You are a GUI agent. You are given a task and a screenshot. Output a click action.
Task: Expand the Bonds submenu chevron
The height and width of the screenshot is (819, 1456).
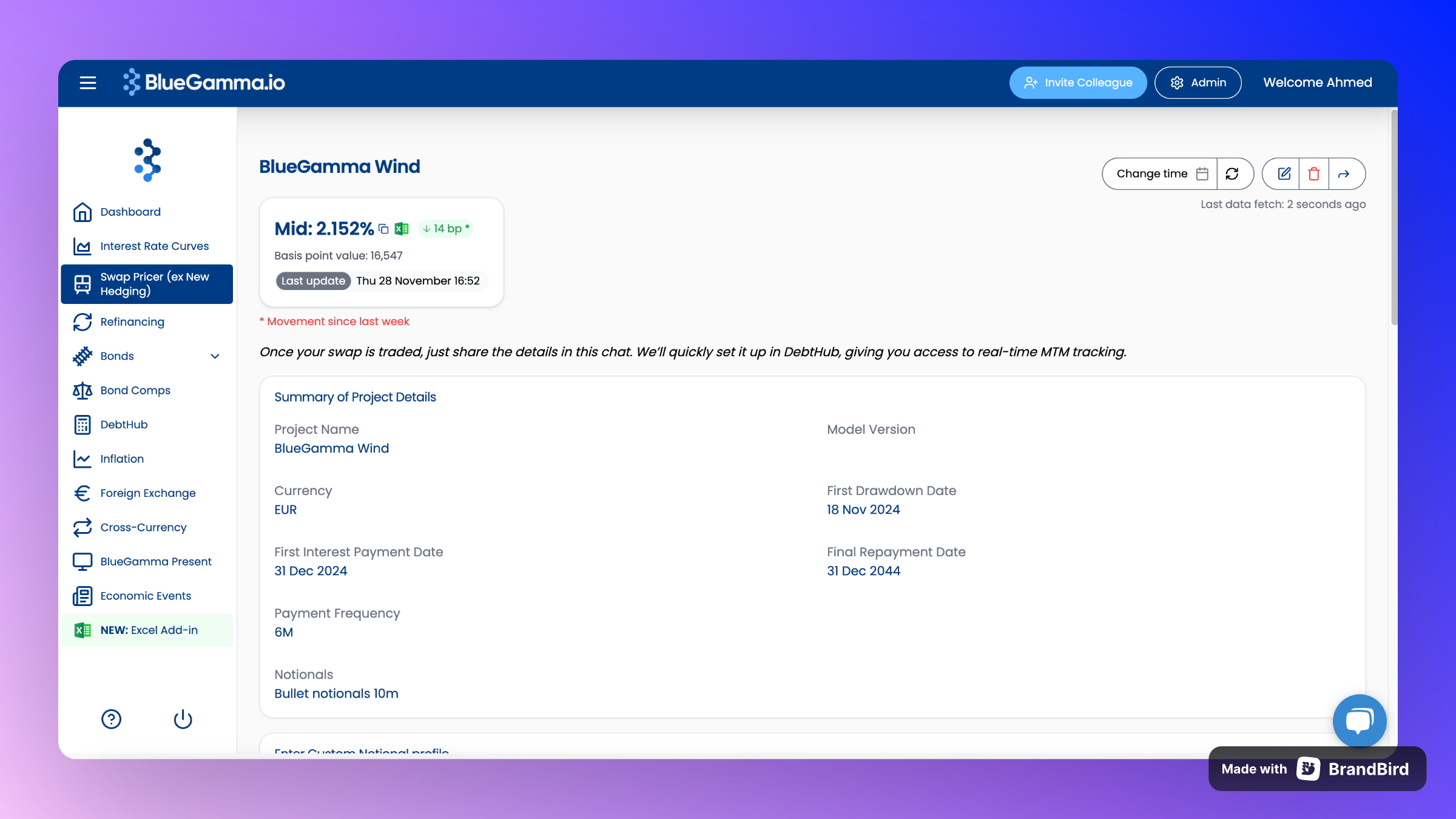tap(215, 356)
